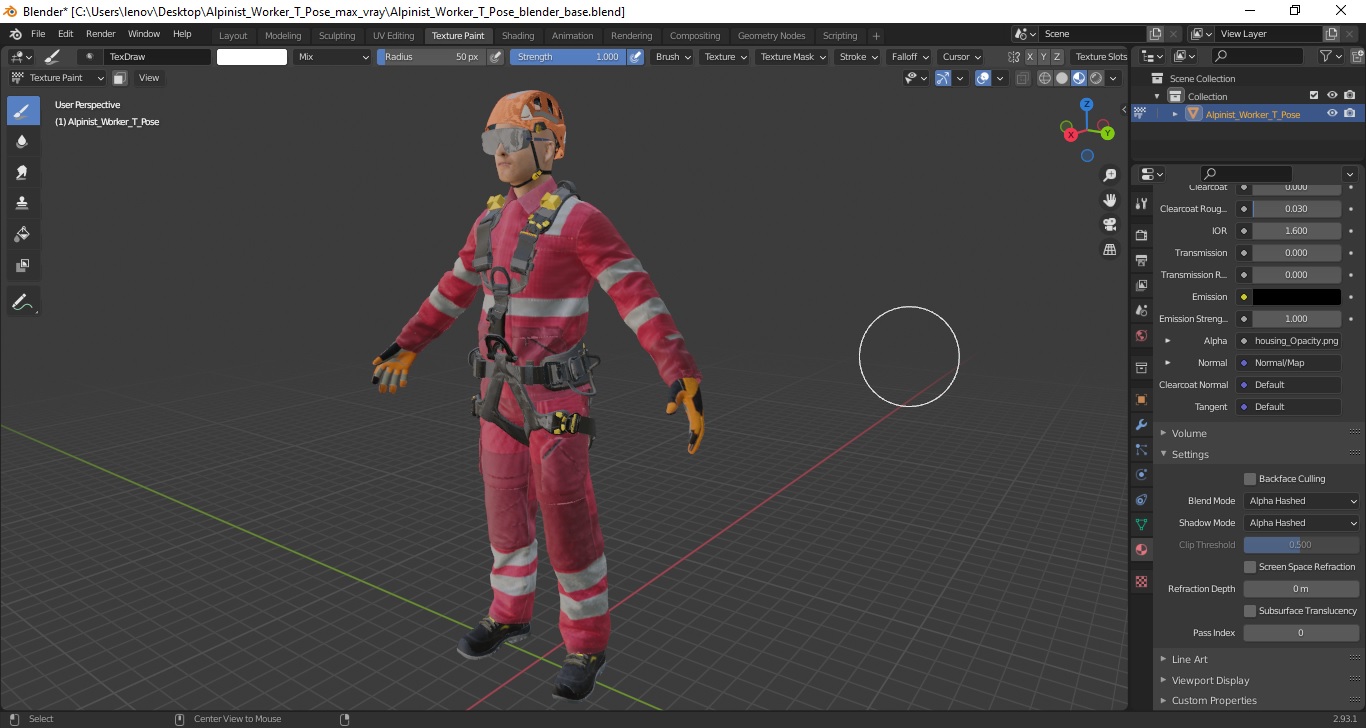This screenshot has height=728, width=1366.
Task: Expand Alpinist_Worker_T_Pose tree item
Action: tap(1175, 114)
